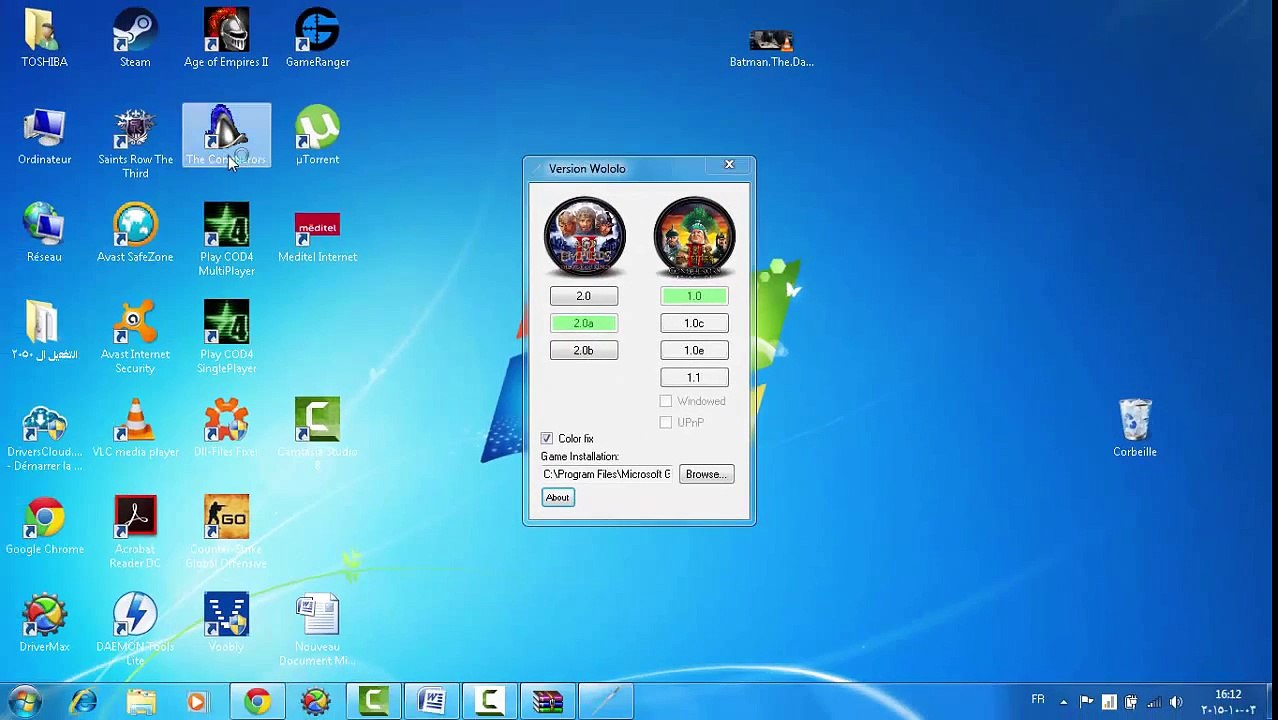
Task: Open the Windows Start menu
Action: [x=24, y=702]
